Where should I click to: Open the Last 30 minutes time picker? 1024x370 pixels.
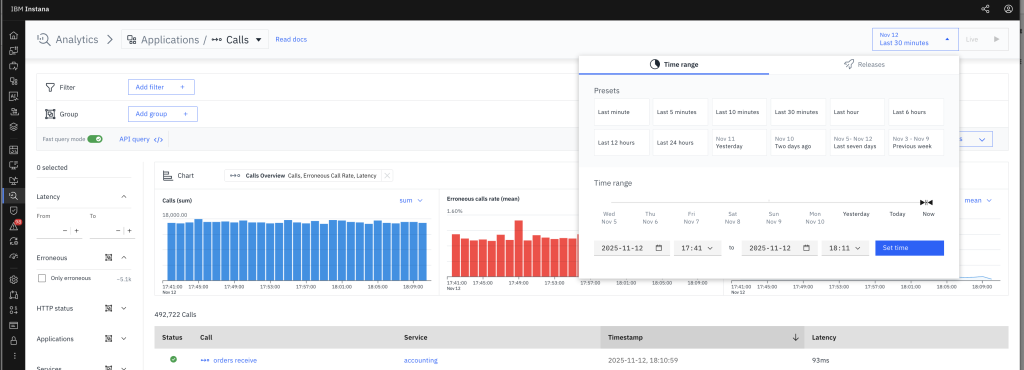(915, 39)
